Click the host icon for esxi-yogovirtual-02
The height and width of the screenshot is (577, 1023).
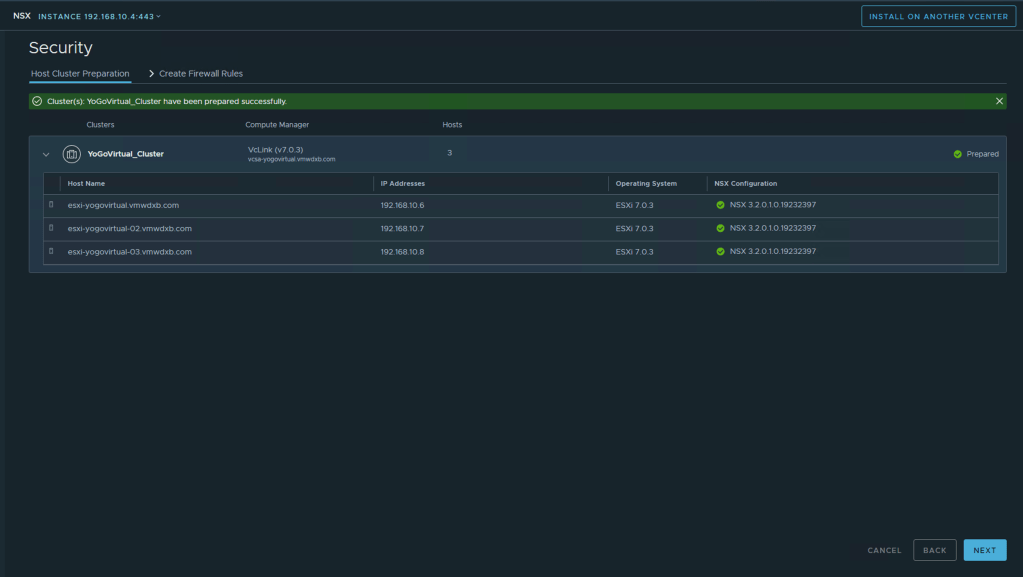[52, 228]
